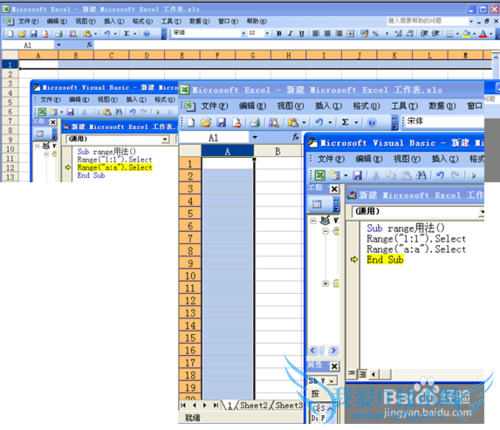Open (通用) object dropdown in left VBA window

point(165,139)
